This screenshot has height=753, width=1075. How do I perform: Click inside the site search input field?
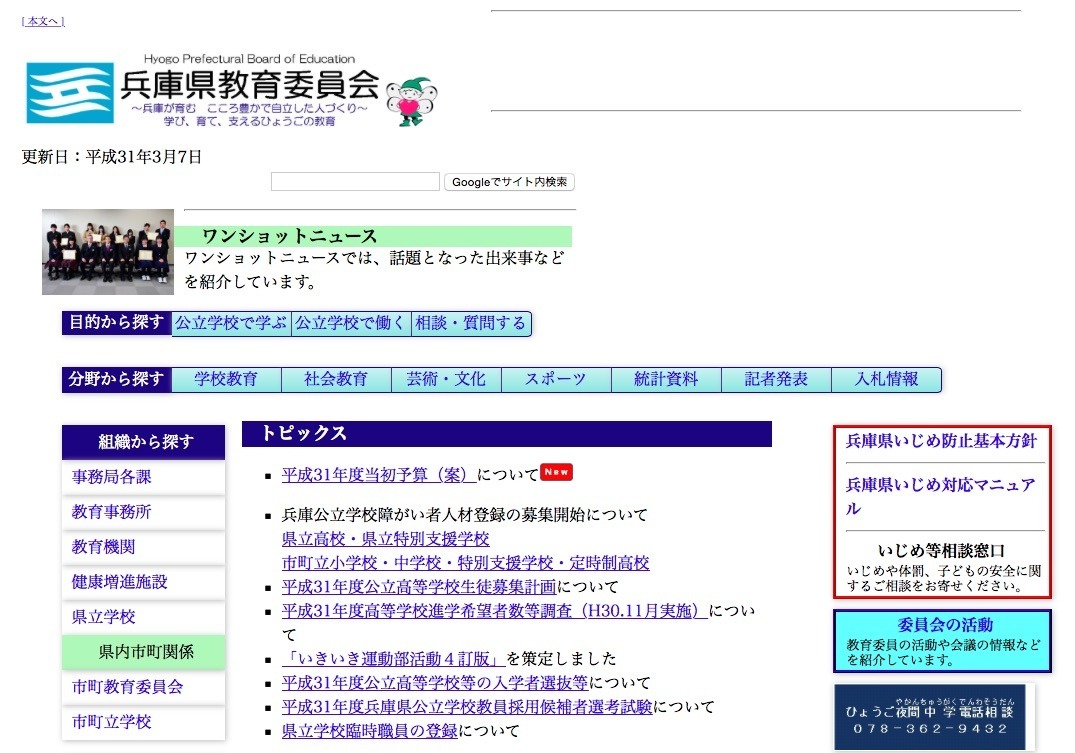click(355, 181)
